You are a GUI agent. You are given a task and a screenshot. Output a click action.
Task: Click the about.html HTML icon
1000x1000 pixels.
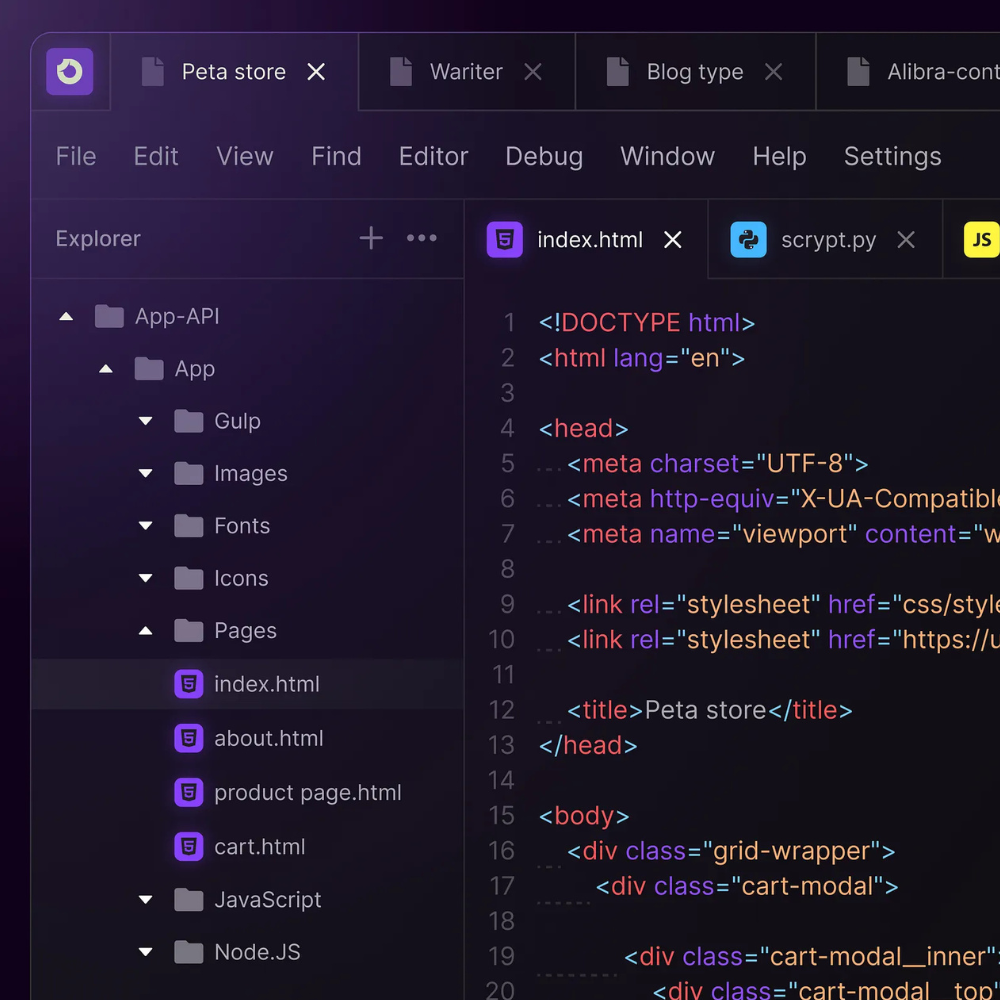(x=189, y=738)
